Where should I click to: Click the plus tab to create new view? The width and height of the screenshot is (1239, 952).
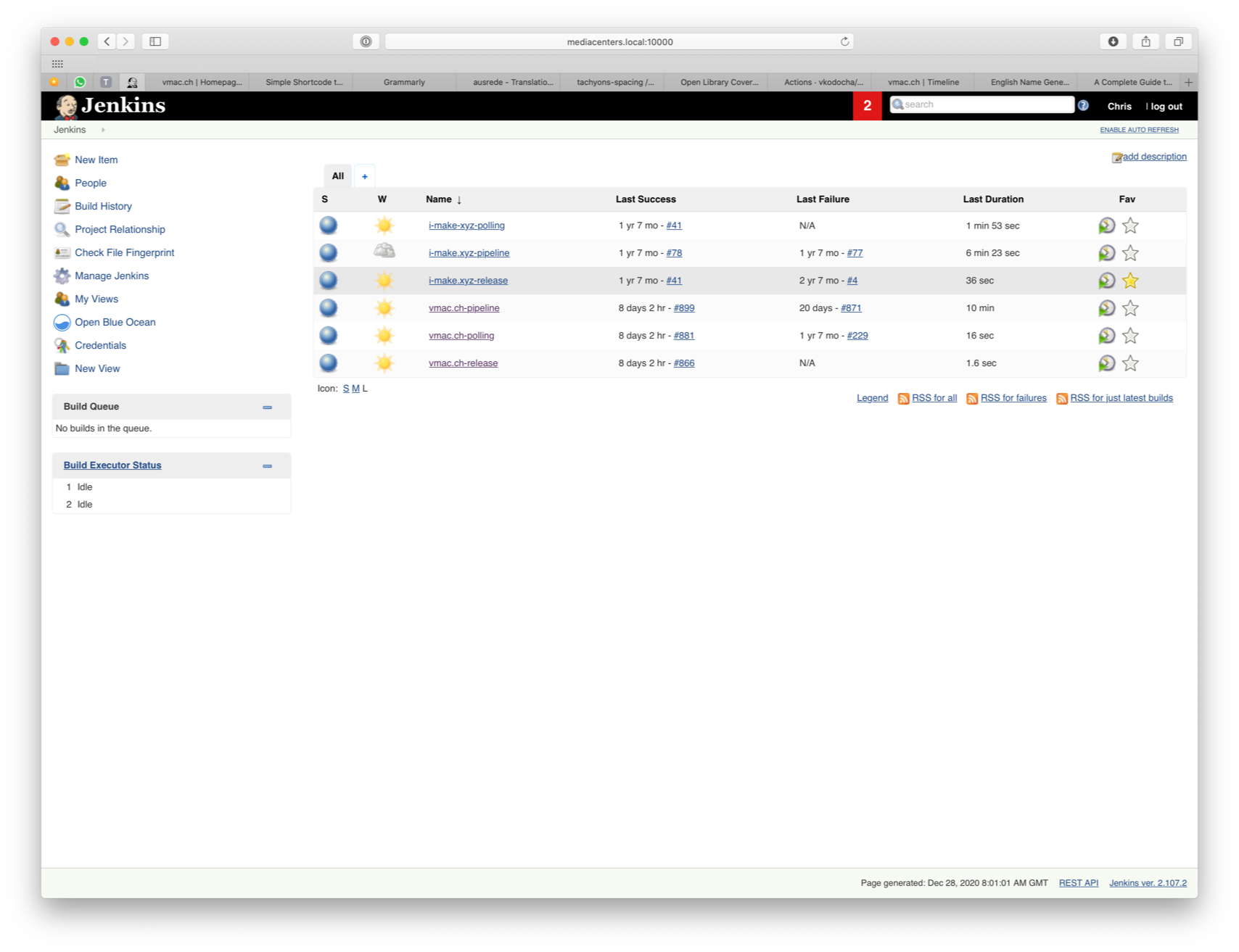(364, 175)
